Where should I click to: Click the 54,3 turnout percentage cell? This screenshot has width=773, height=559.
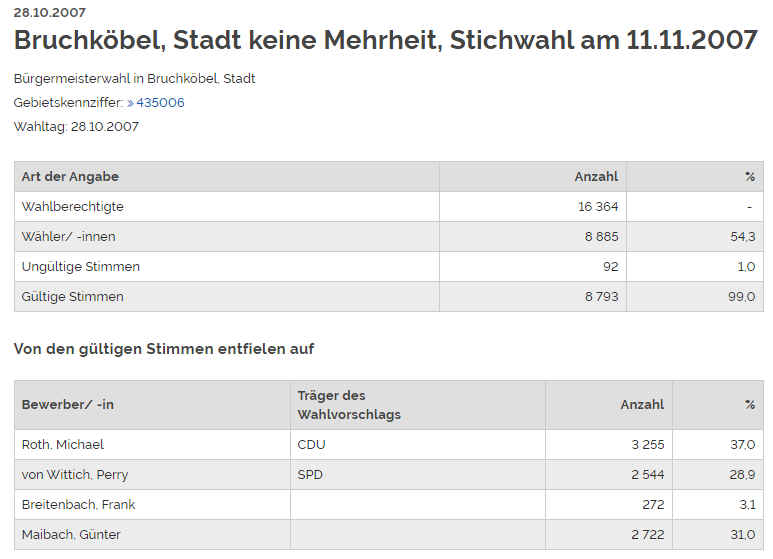pyautogui.click(x=742, y=237)
